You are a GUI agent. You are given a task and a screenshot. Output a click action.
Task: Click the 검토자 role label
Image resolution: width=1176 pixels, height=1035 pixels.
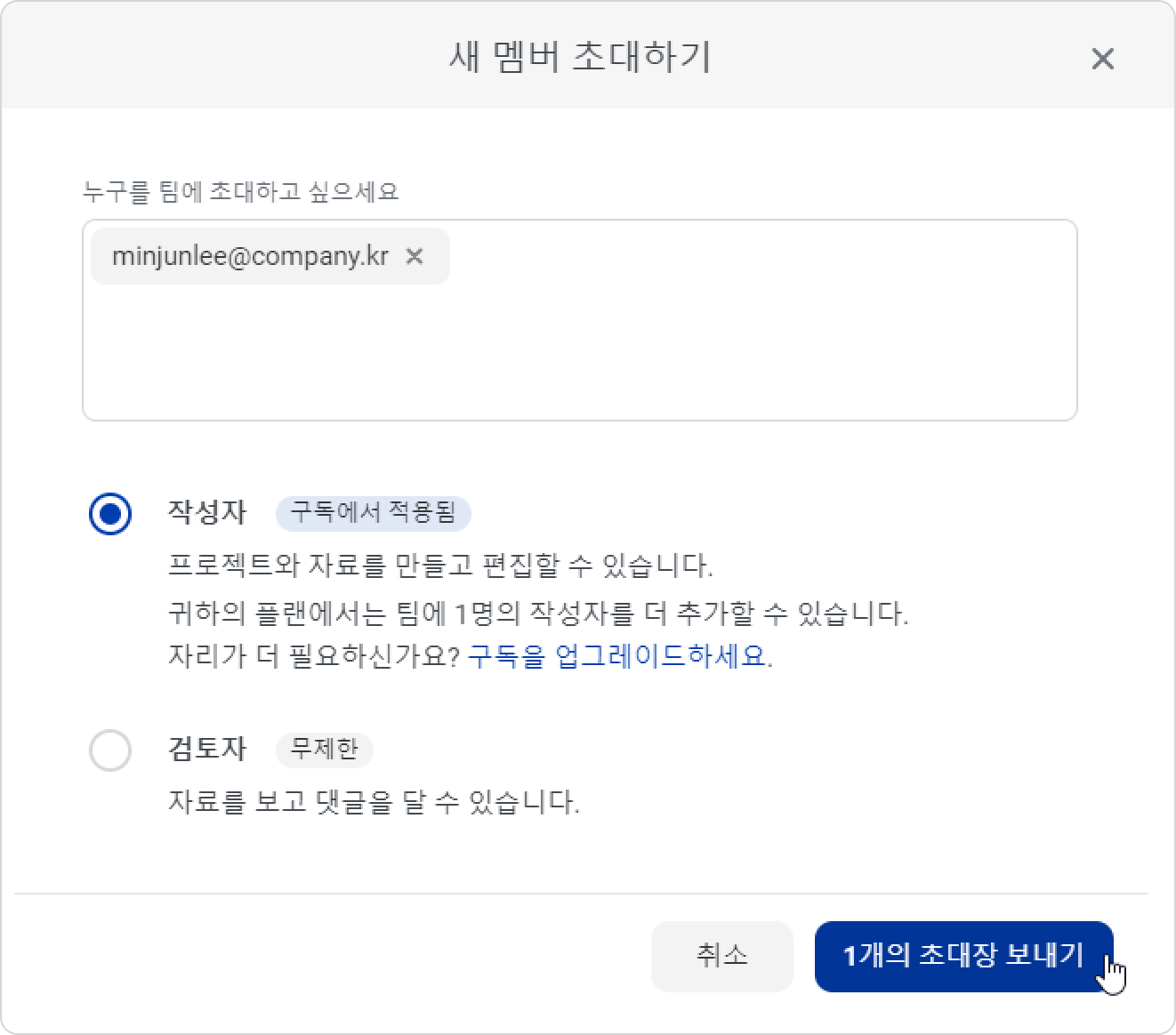click(207, 749)
